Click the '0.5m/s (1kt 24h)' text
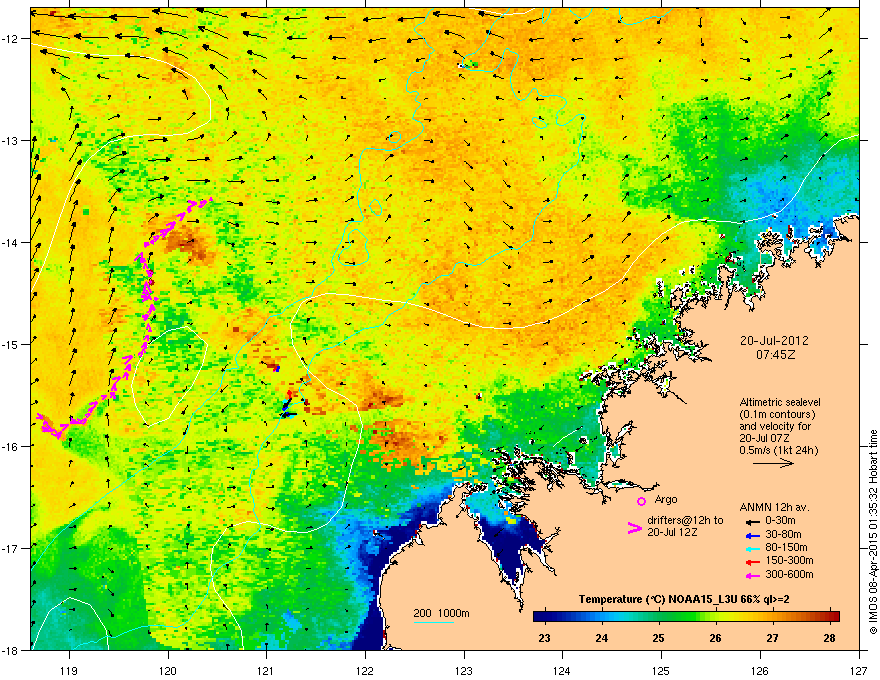 tap(778, 450)
